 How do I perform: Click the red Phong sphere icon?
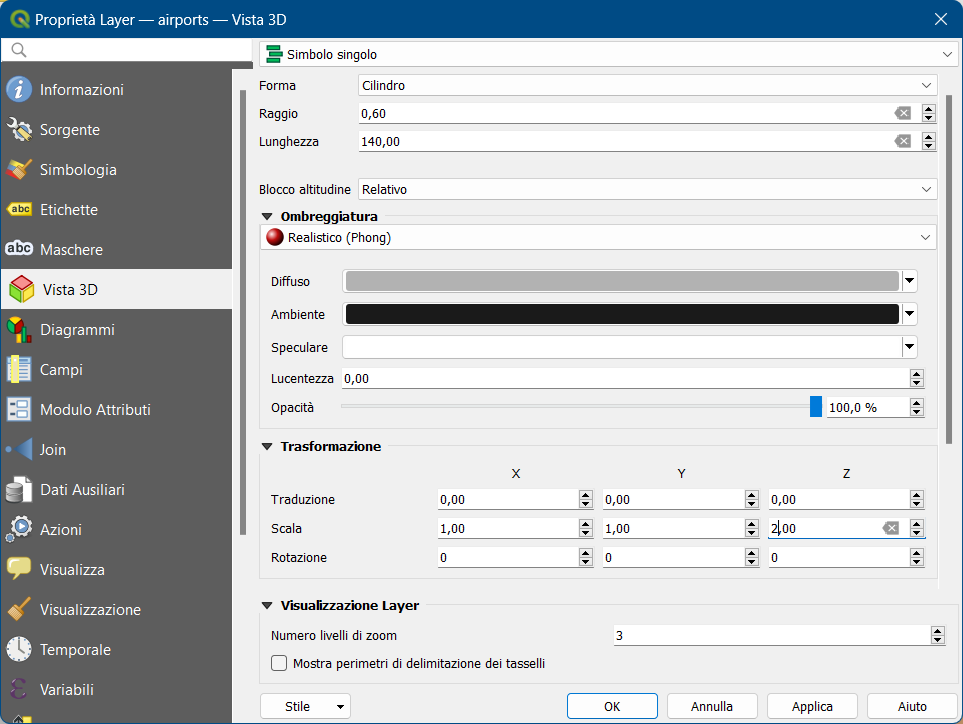[275, 237]
